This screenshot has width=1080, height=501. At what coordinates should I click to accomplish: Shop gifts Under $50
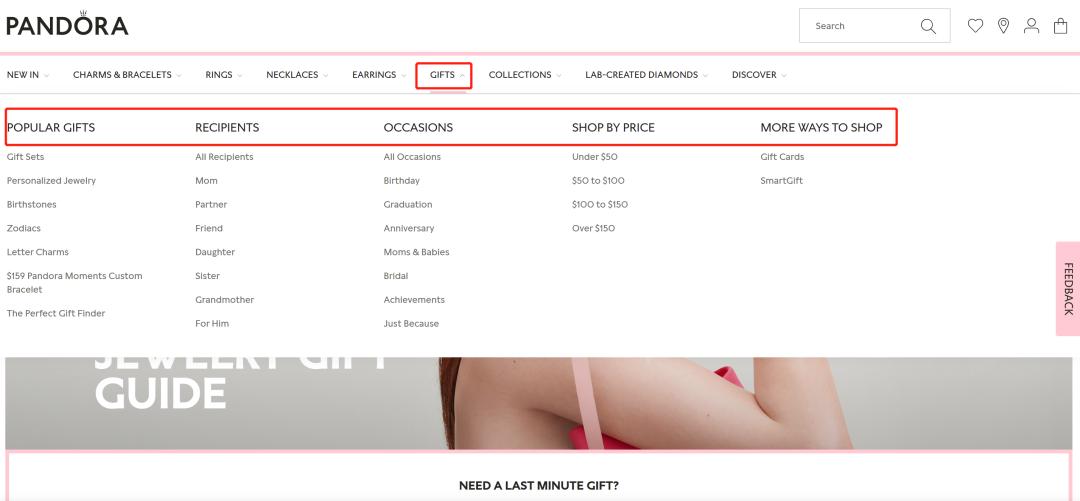pos(594,156)
